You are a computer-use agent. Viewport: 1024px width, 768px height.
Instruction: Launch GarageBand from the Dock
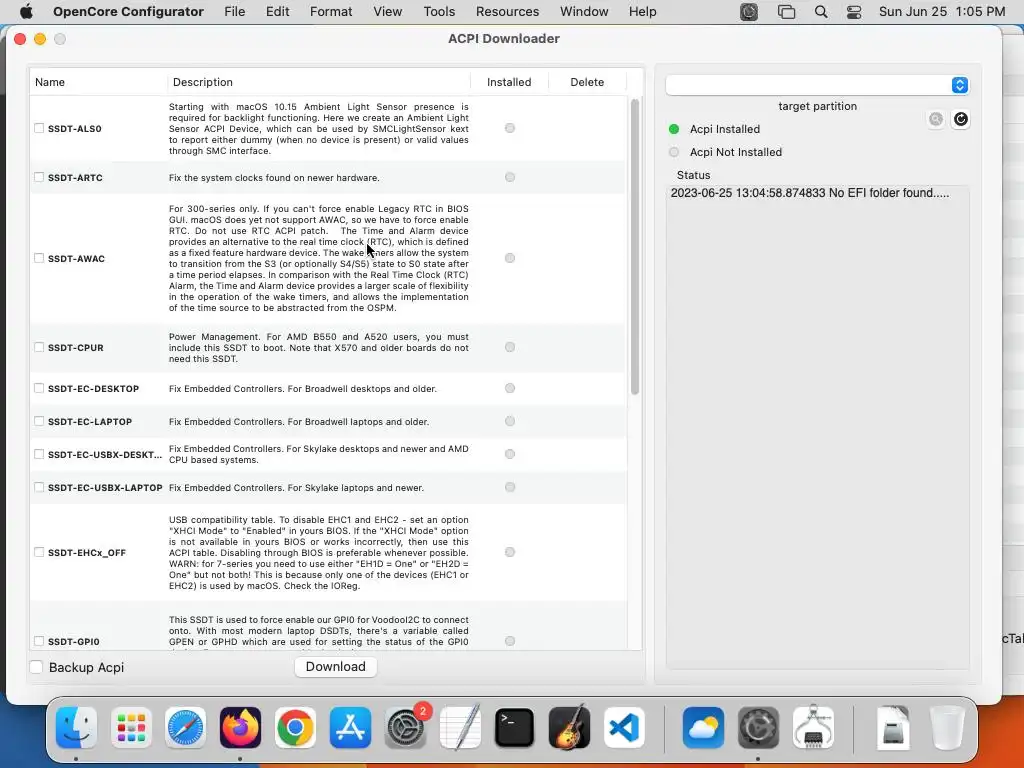point(569,728)
